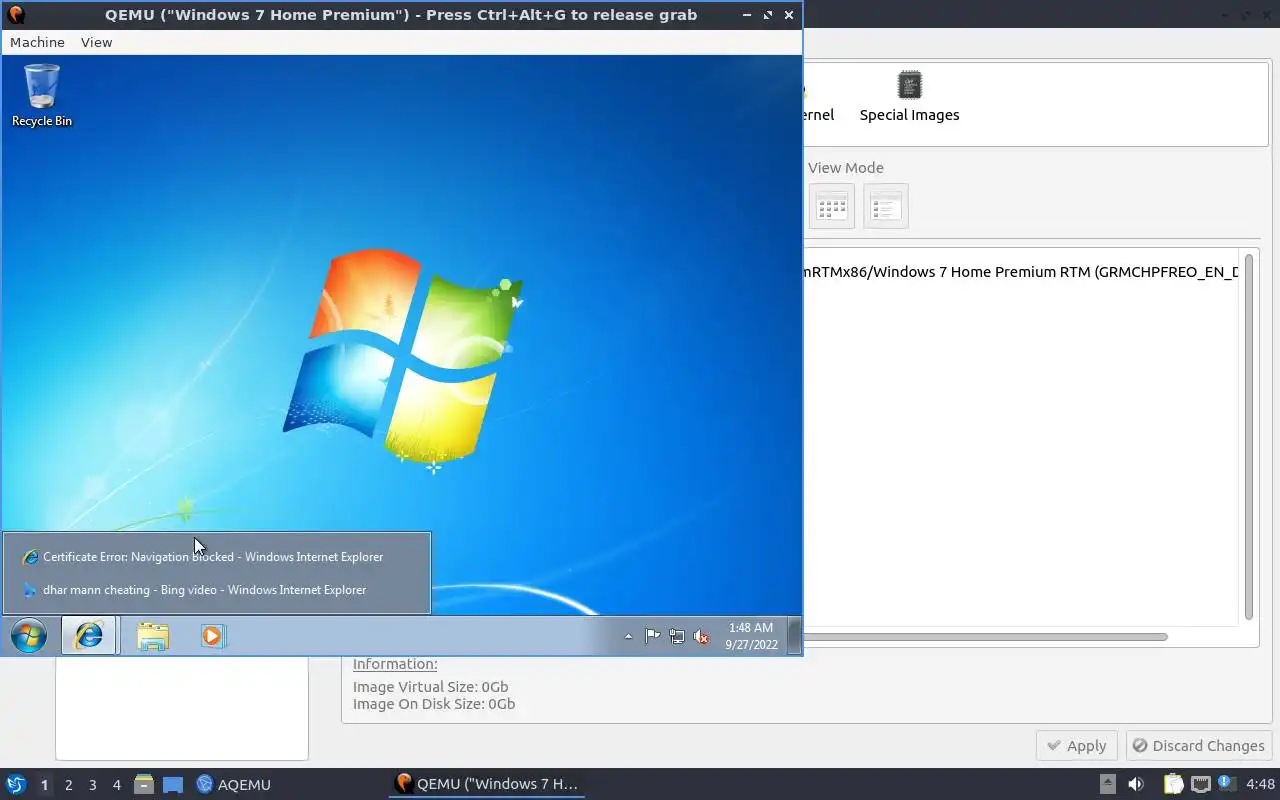The width and height of the screenshot is (1280, 800).
Task: Switch to workspace 2 on host panel
Action: 68,785
